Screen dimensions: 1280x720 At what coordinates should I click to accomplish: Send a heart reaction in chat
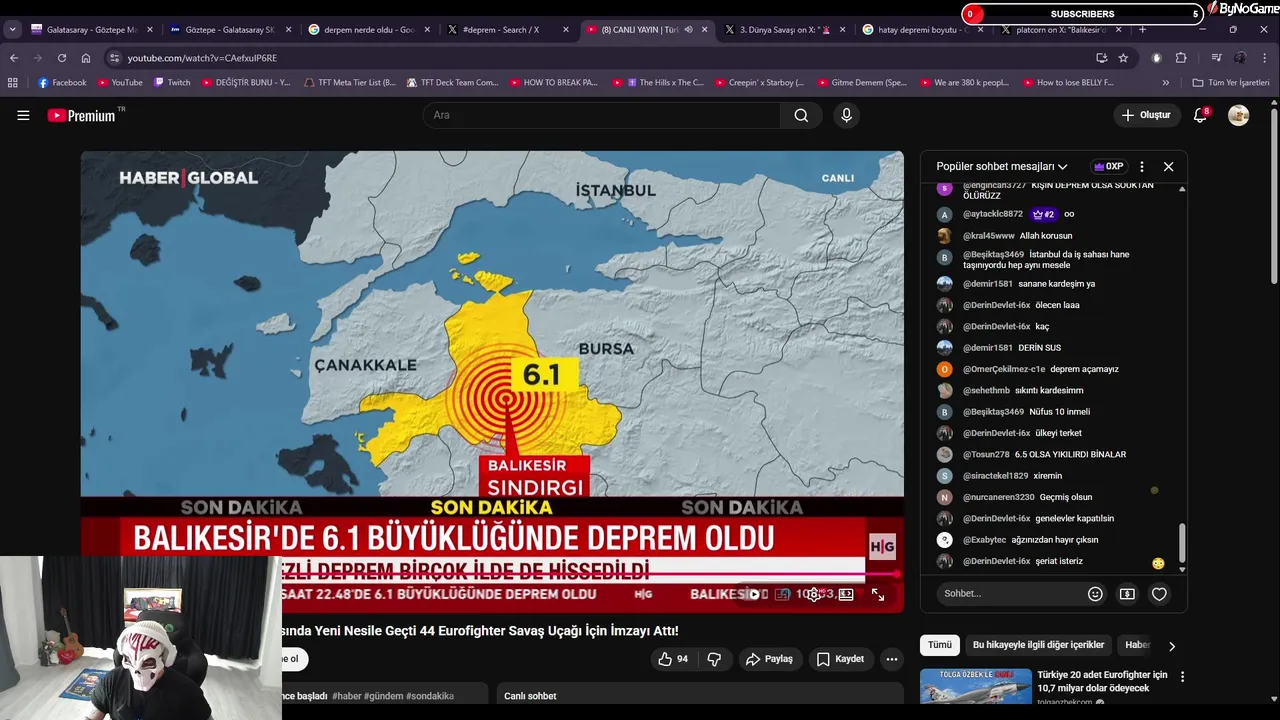(x=1159, y=594)
